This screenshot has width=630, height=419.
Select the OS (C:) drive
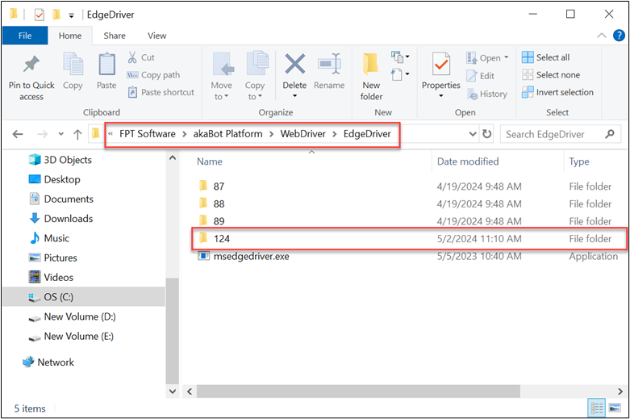[84, 297]
